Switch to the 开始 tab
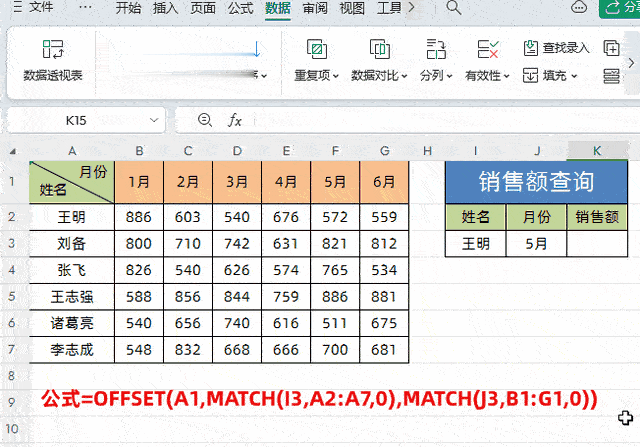Screen dimensions: 640x447 [x=128, y=8]
